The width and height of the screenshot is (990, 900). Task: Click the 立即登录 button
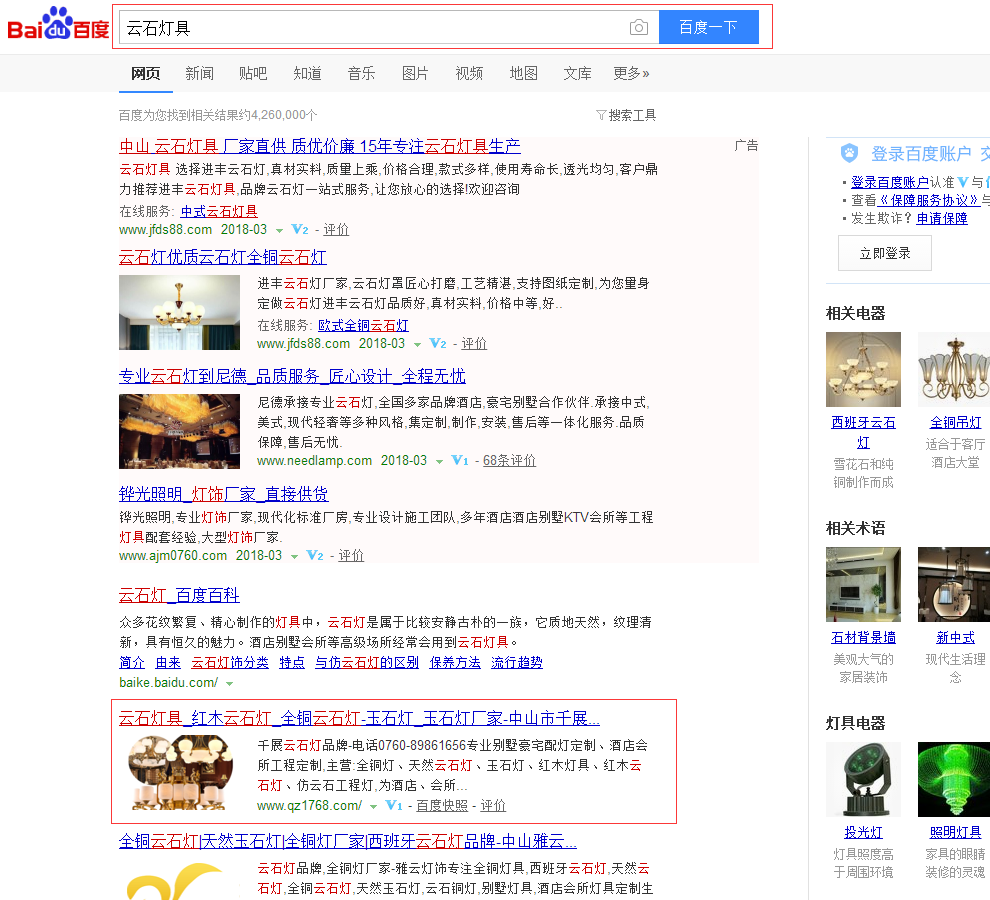pyautogui.click(x=884, y=253)
